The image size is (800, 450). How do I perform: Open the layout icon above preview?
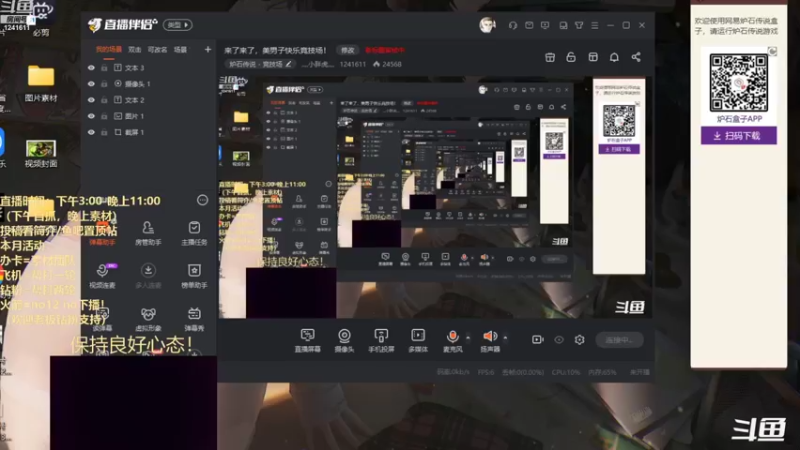click(593, 57)
